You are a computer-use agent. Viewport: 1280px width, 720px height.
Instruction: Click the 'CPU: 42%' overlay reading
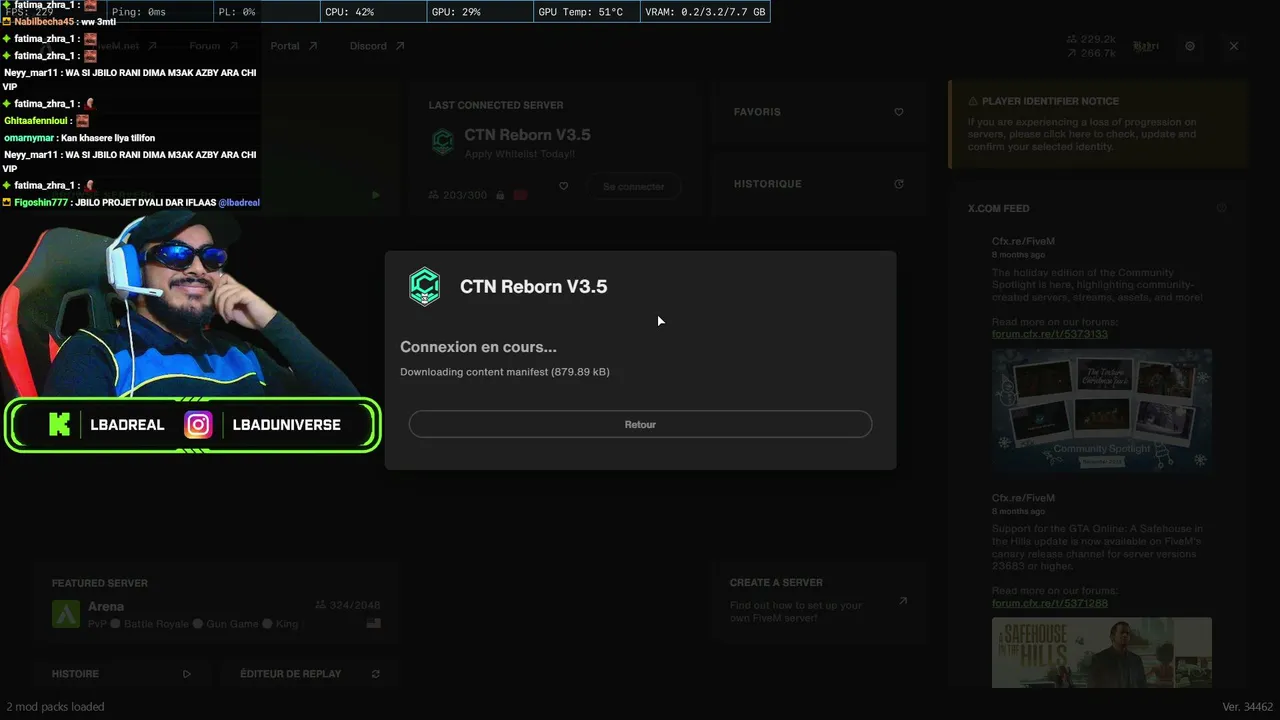click(350, 12)
